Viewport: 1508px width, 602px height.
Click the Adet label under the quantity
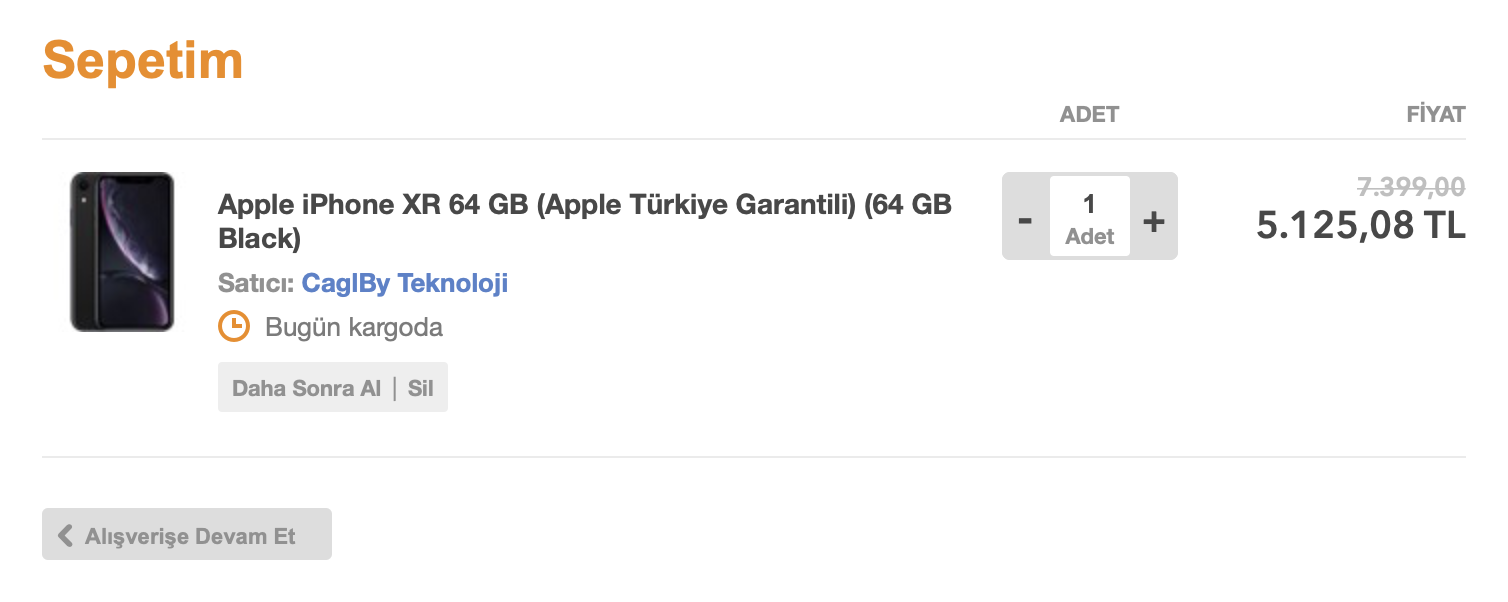pyautogui.click(x=1089, y=237)
